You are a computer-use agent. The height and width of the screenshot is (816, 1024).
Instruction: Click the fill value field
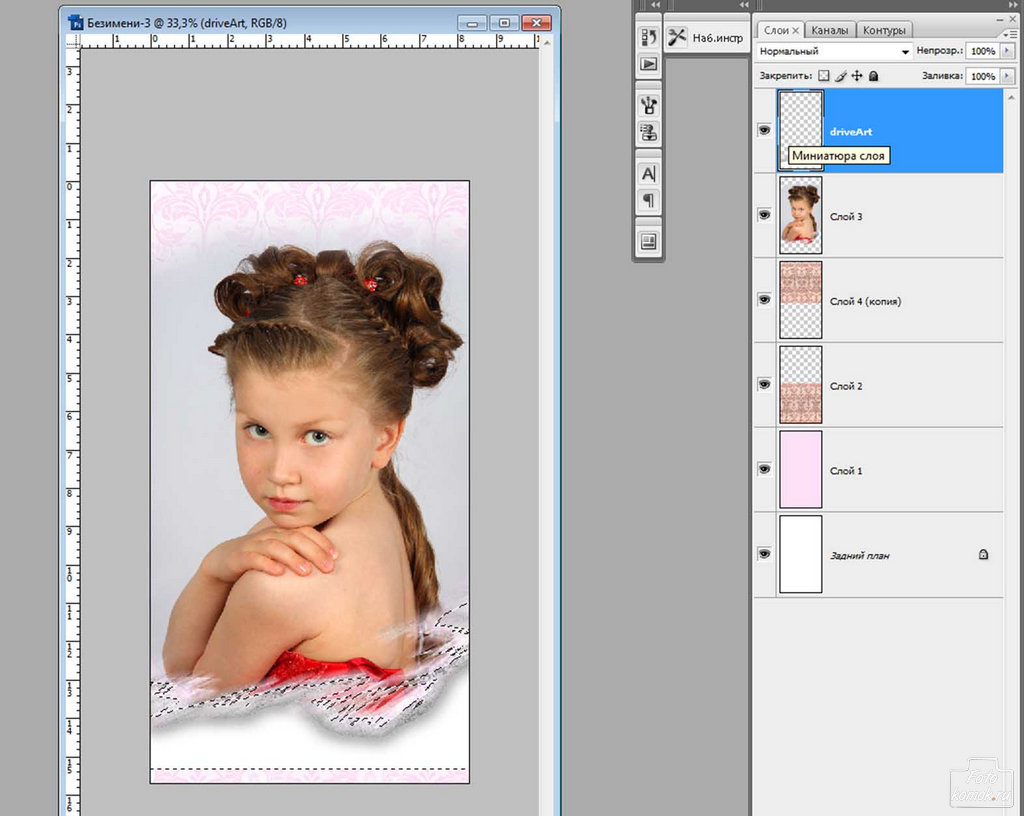(983, 76)
